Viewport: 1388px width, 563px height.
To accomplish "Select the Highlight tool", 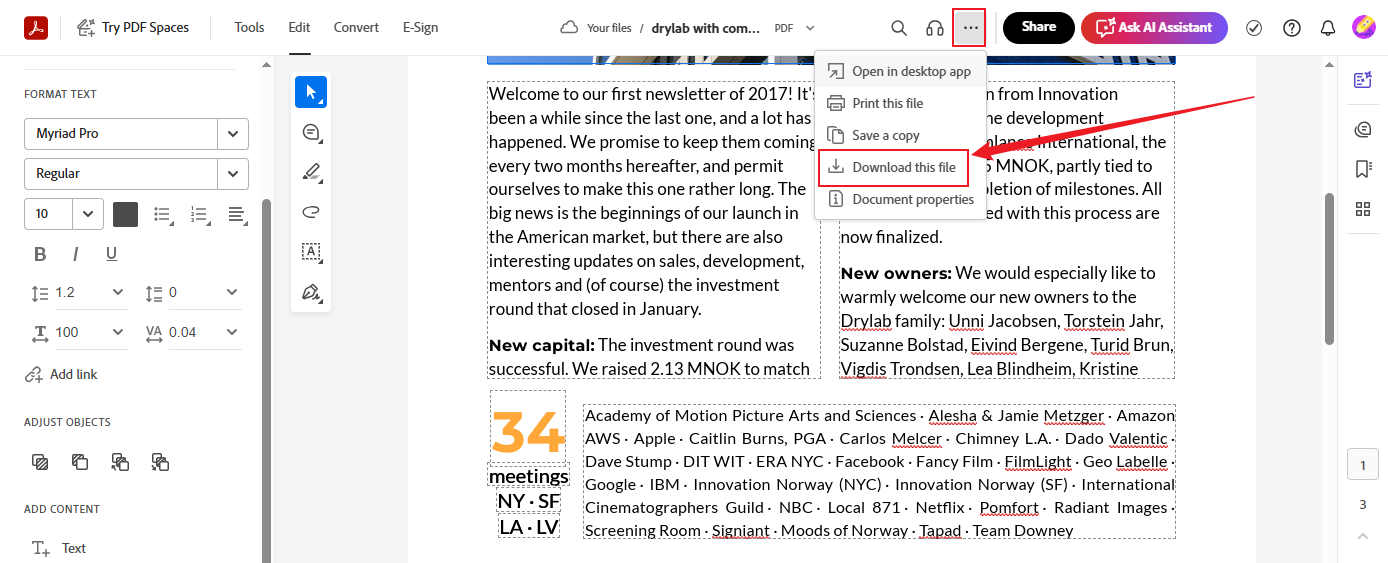I will (311, 172).
